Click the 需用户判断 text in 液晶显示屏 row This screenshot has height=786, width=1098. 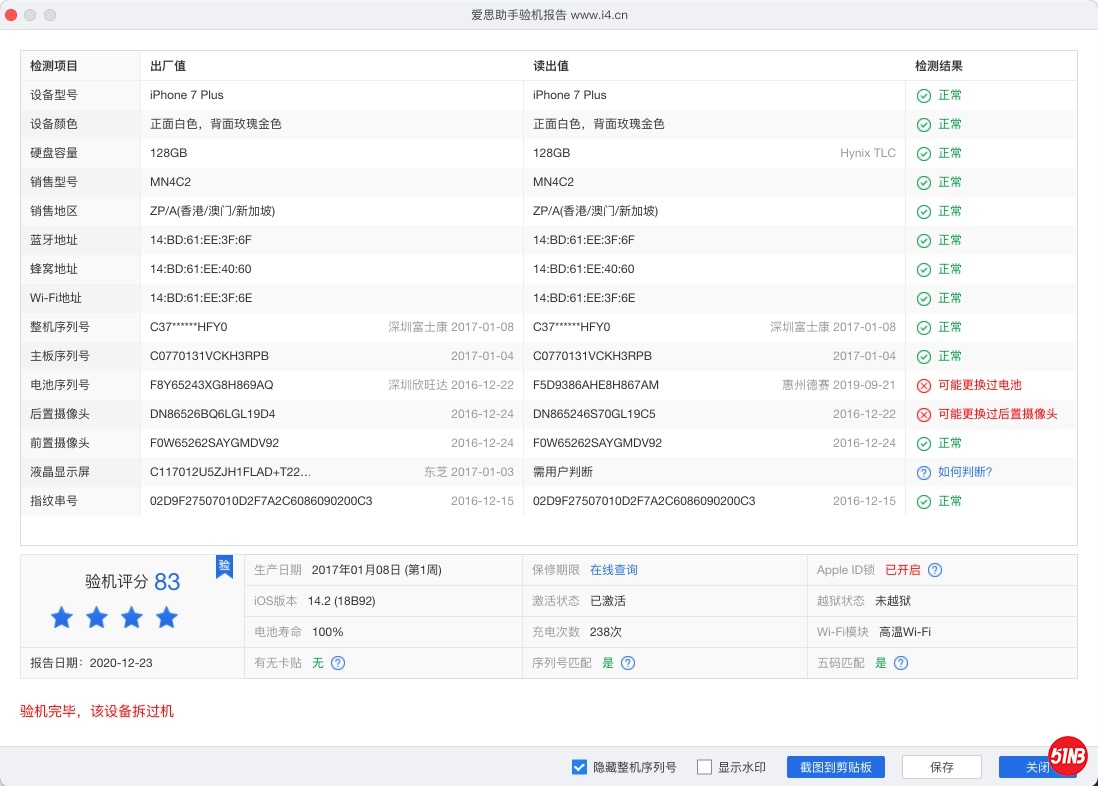click(563, 472)
